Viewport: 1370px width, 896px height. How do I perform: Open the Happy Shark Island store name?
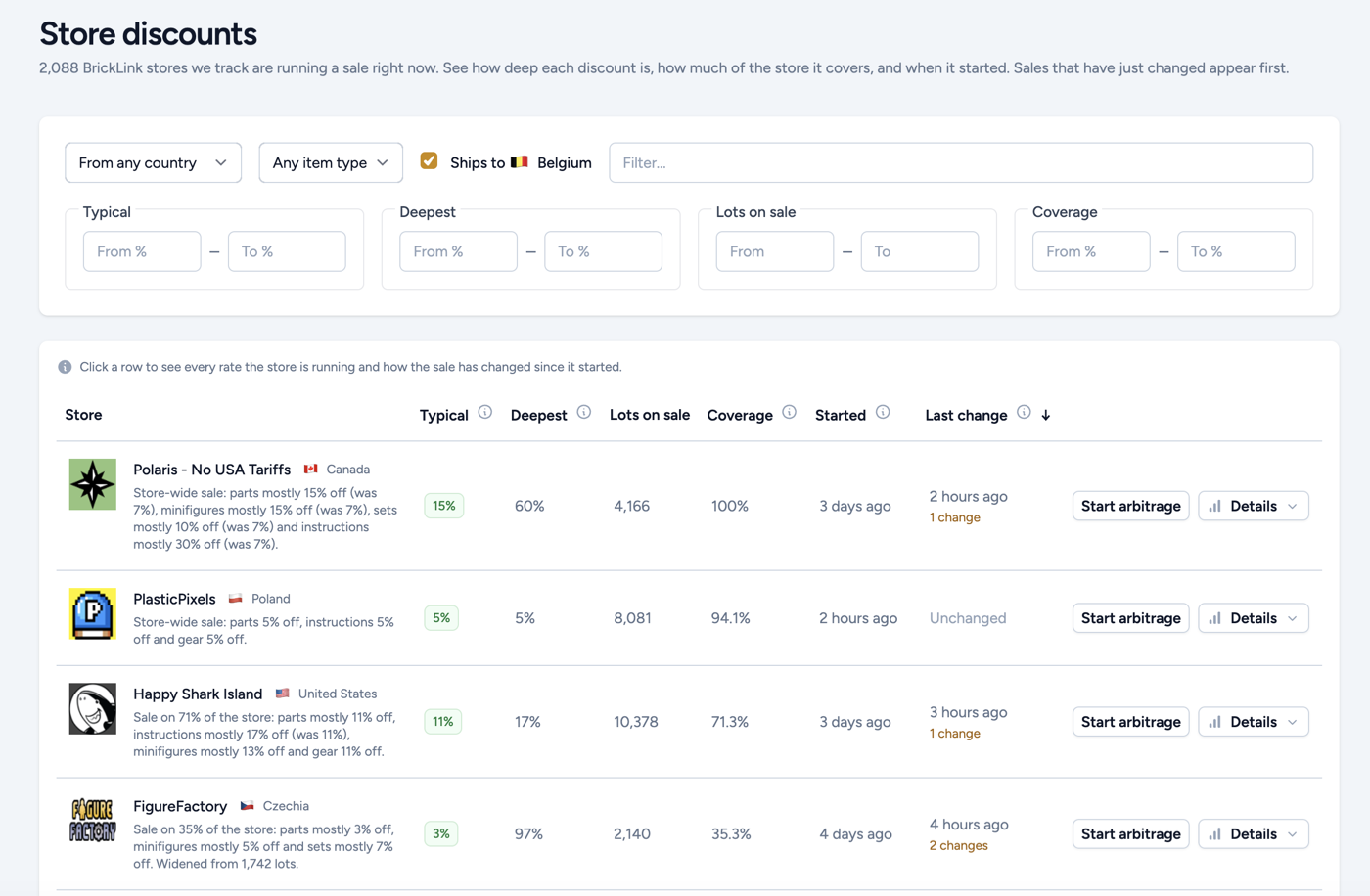[x=198, y=694]
